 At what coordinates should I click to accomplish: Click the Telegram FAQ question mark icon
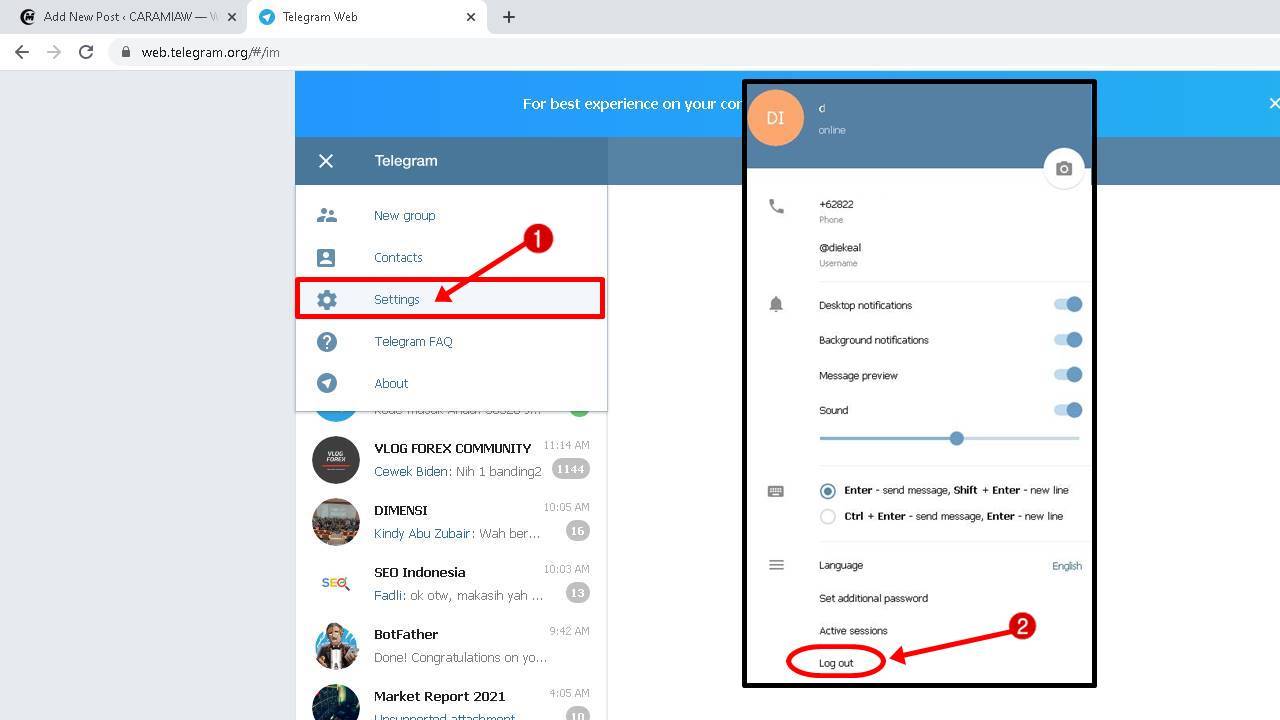click(327, 342)
